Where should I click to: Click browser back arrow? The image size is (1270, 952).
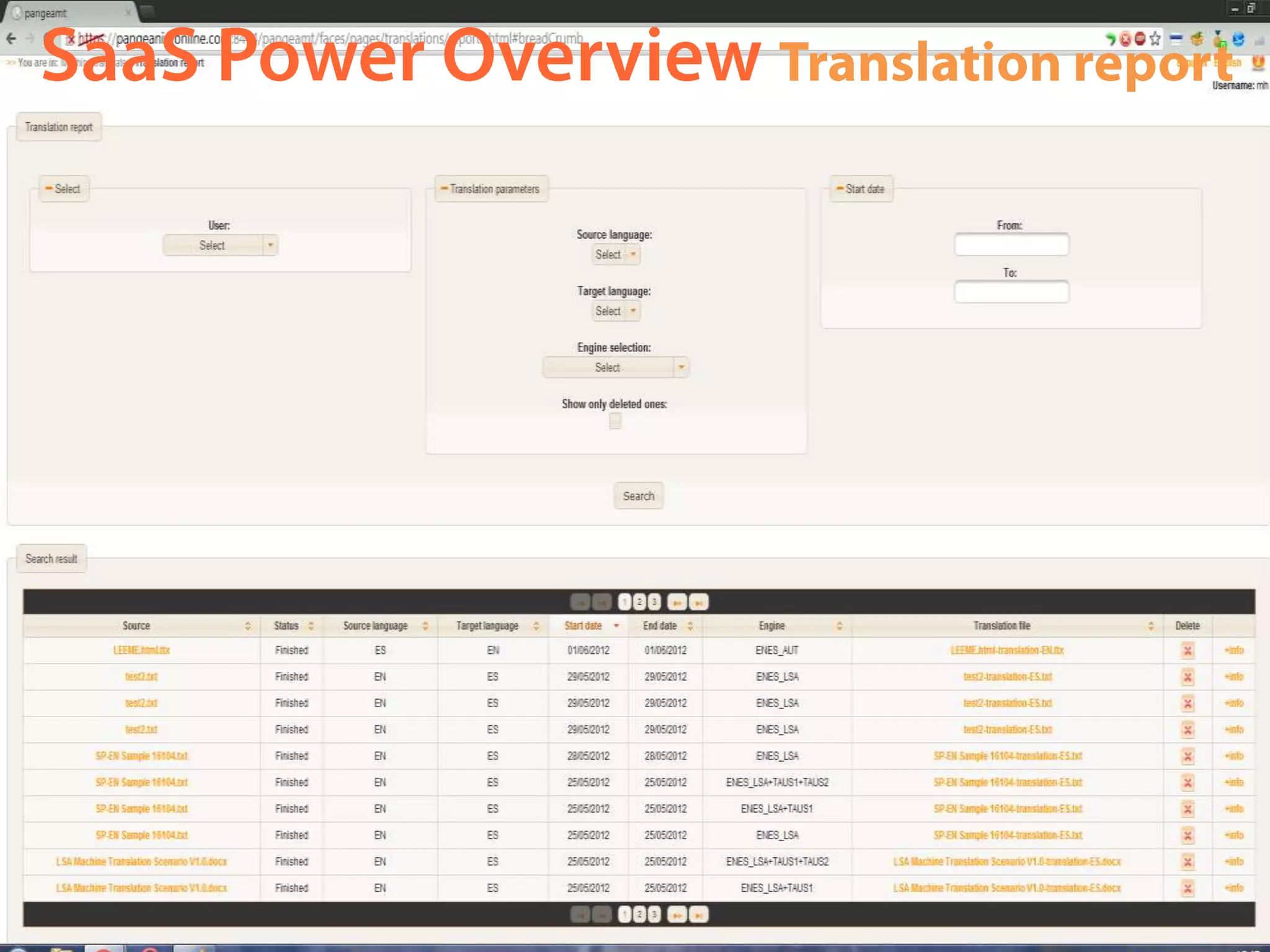point(11,38)
